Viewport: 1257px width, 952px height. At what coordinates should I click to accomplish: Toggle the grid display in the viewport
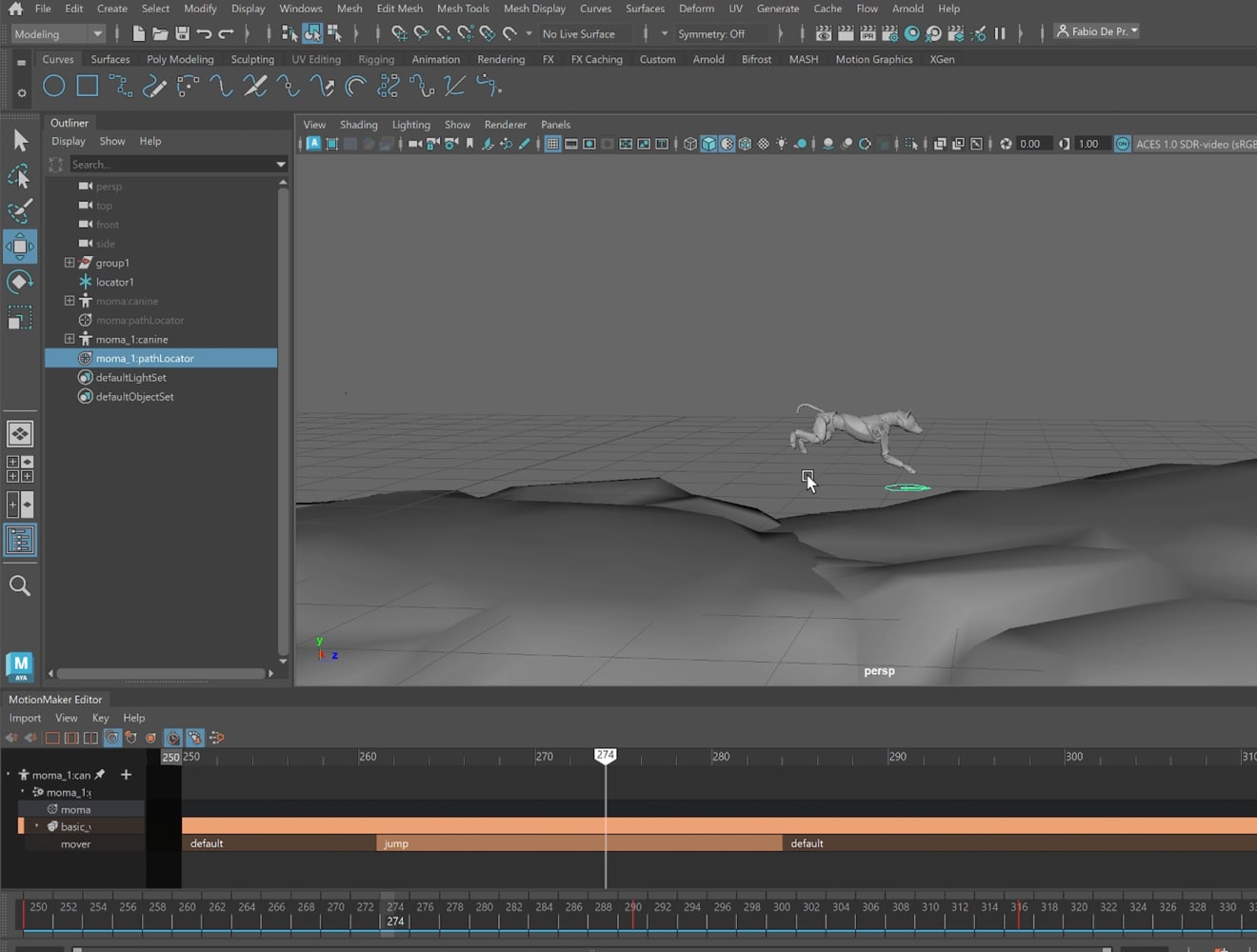pos(552,144)
